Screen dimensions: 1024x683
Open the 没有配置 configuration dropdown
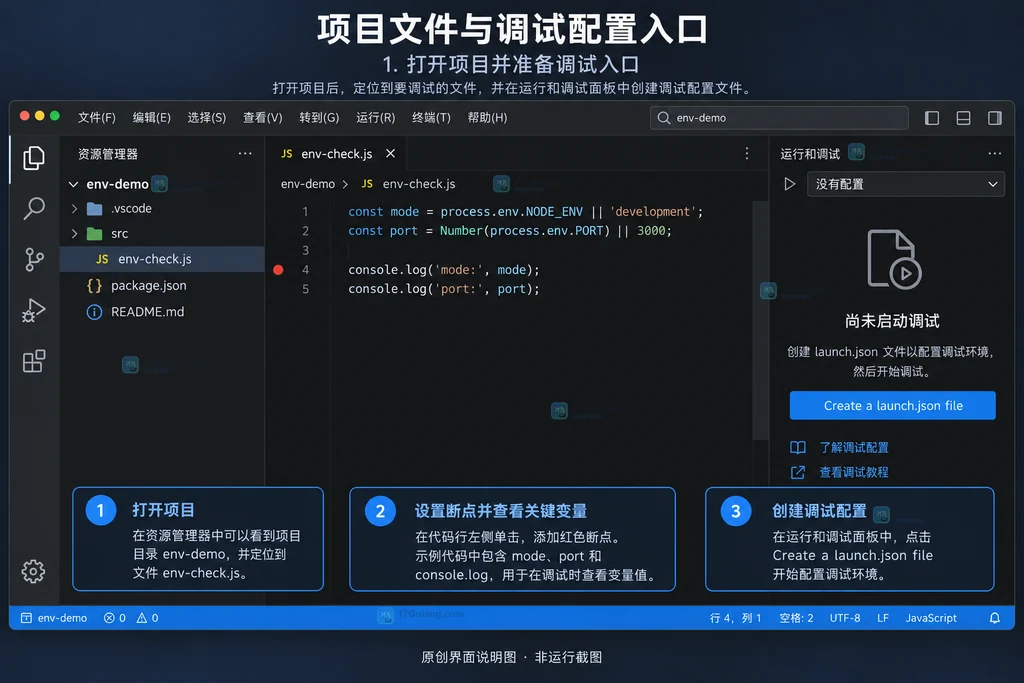[906, 184]
